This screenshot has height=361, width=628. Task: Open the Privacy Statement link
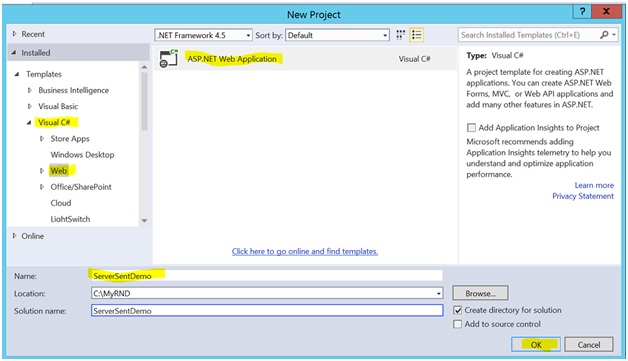583,196
